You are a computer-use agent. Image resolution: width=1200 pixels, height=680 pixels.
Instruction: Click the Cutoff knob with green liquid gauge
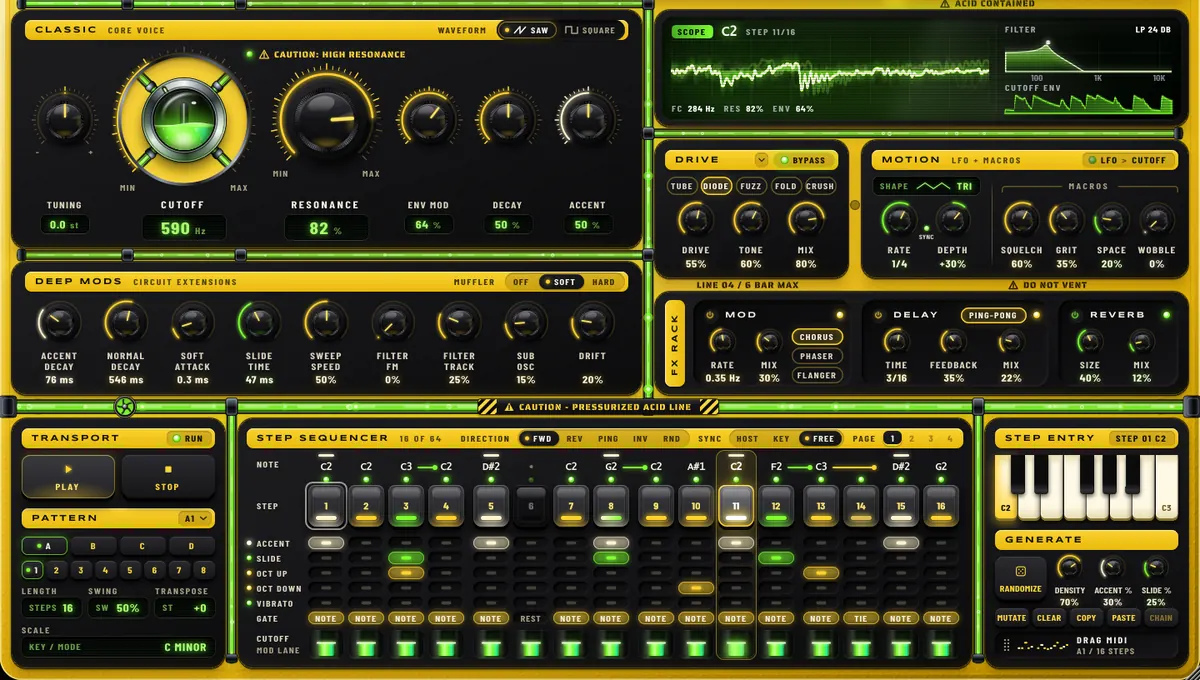(182, 119)
